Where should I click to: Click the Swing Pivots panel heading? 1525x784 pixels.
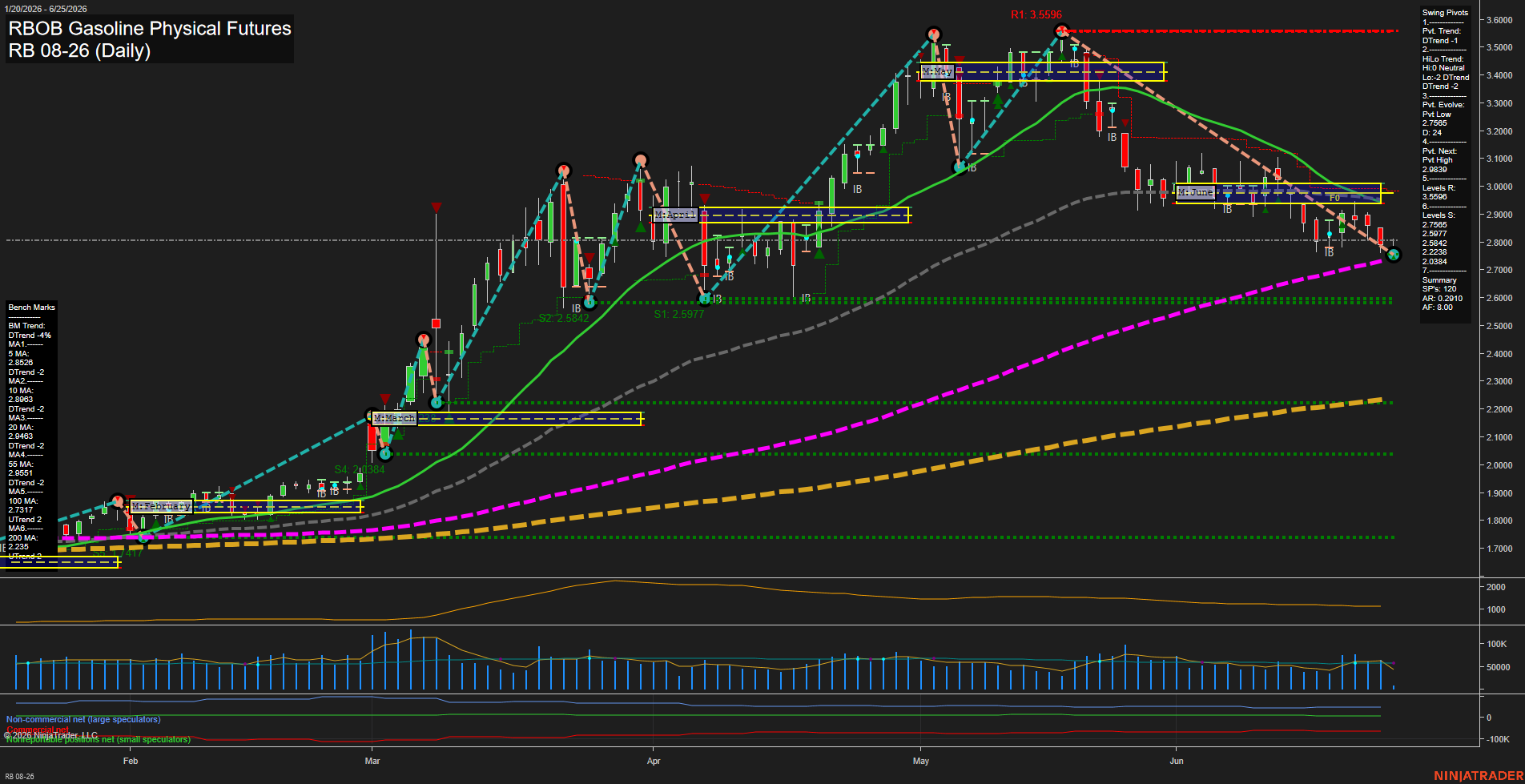(x=1445, y=13)
